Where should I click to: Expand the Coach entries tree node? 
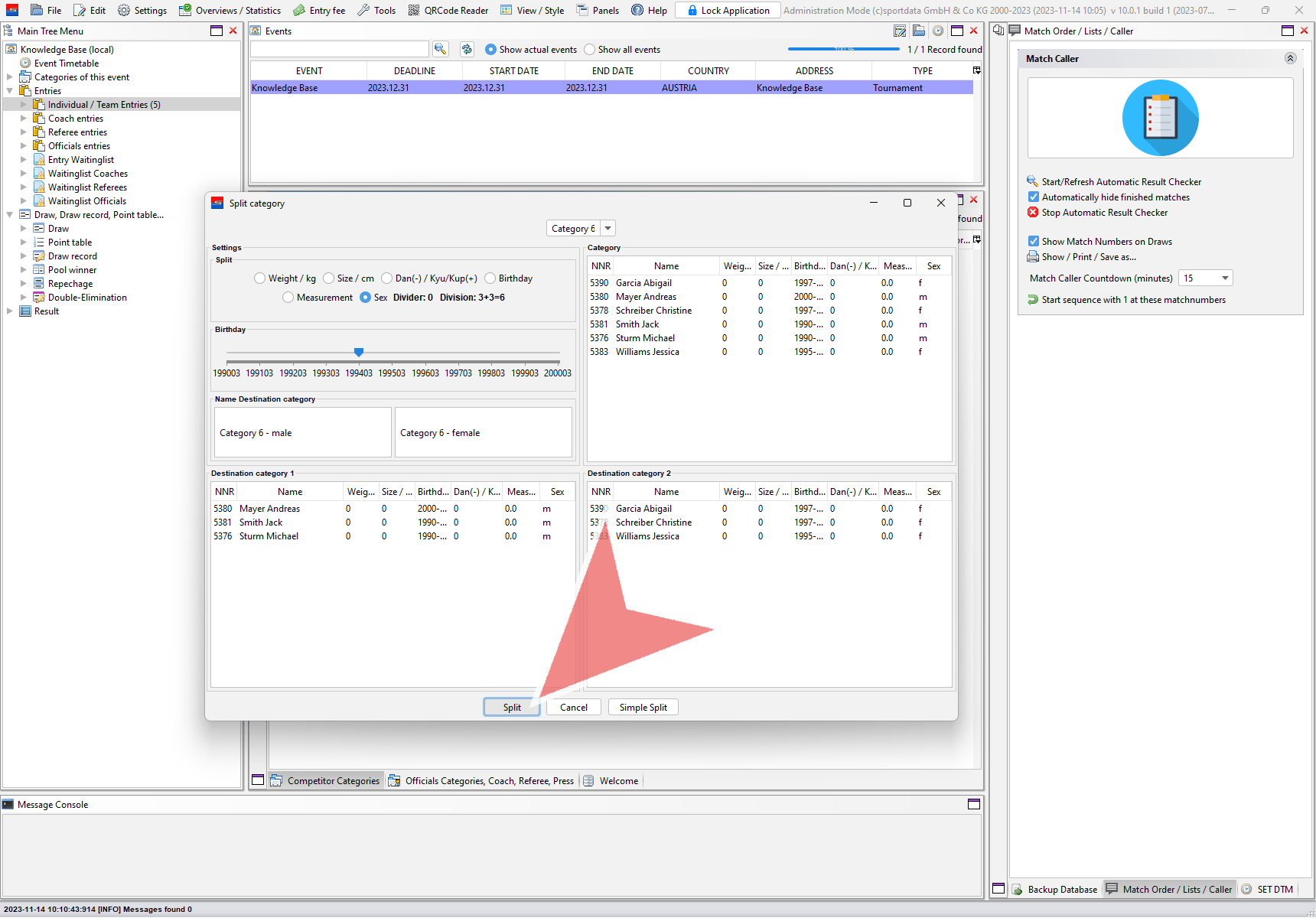point(23,119)
